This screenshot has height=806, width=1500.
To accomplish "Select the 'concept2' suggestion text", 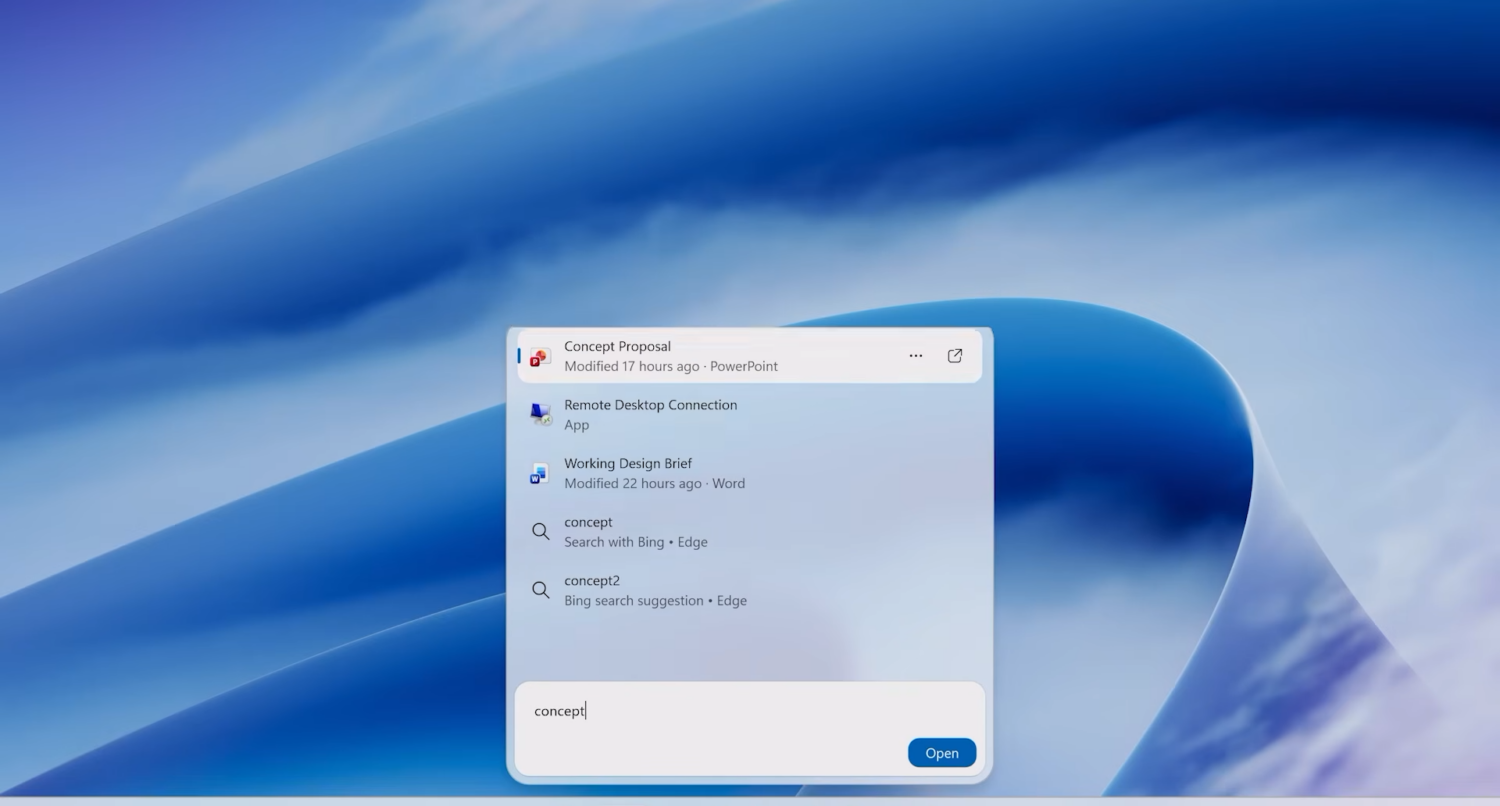I will (592, 580).
